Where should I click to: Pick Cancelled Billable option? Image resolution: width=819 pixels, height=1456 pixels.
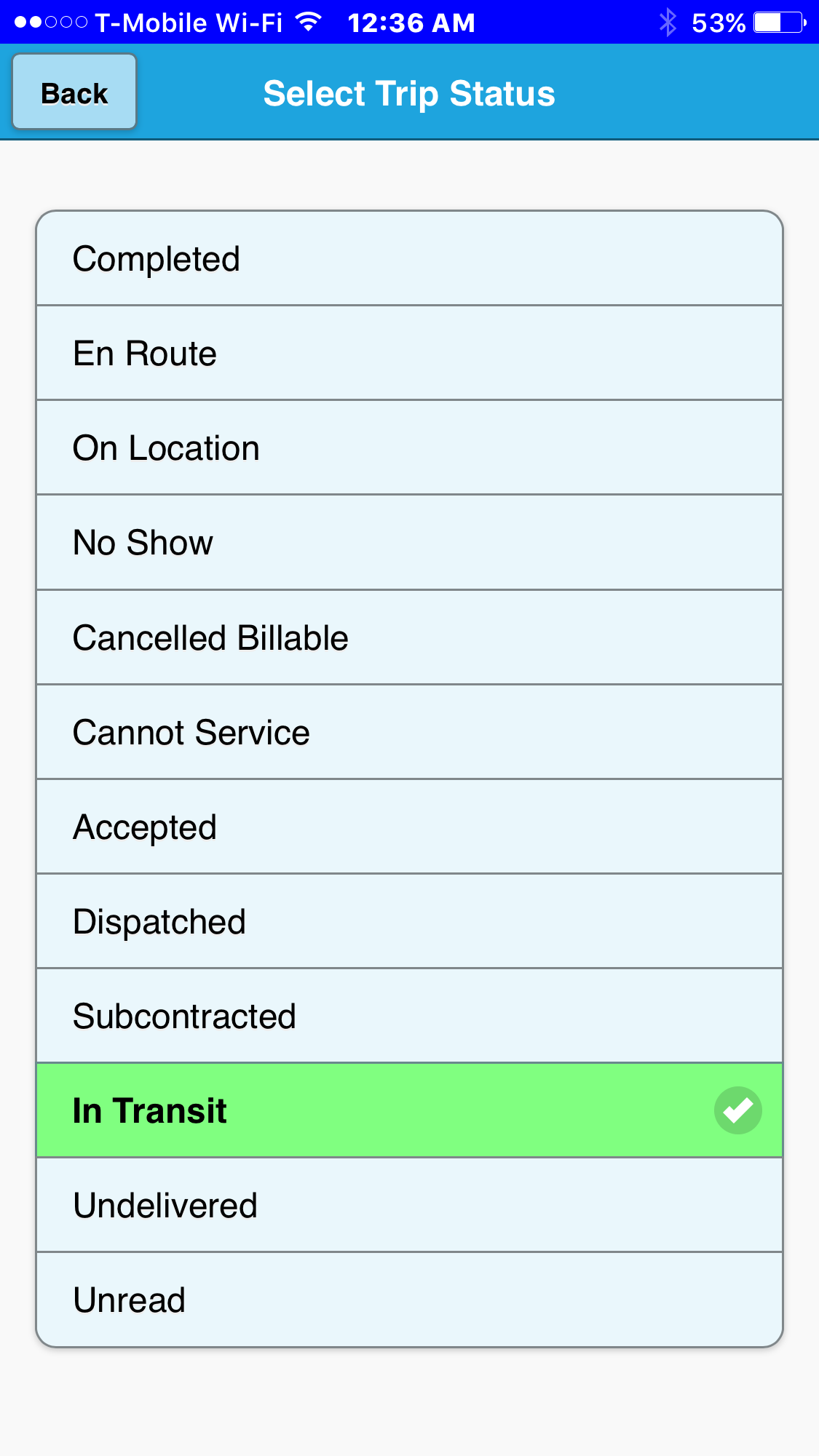click(x=410, y=637)
